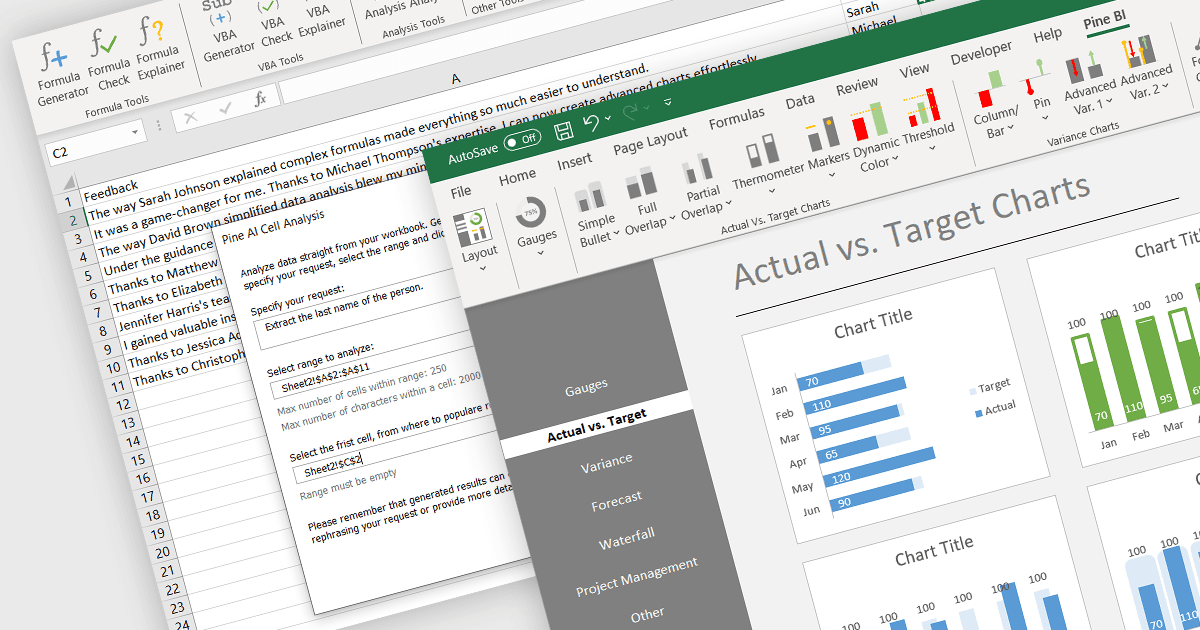Click the fx insert function icon
Screen dimensions: 1200x630
click(x=260, y=99)
